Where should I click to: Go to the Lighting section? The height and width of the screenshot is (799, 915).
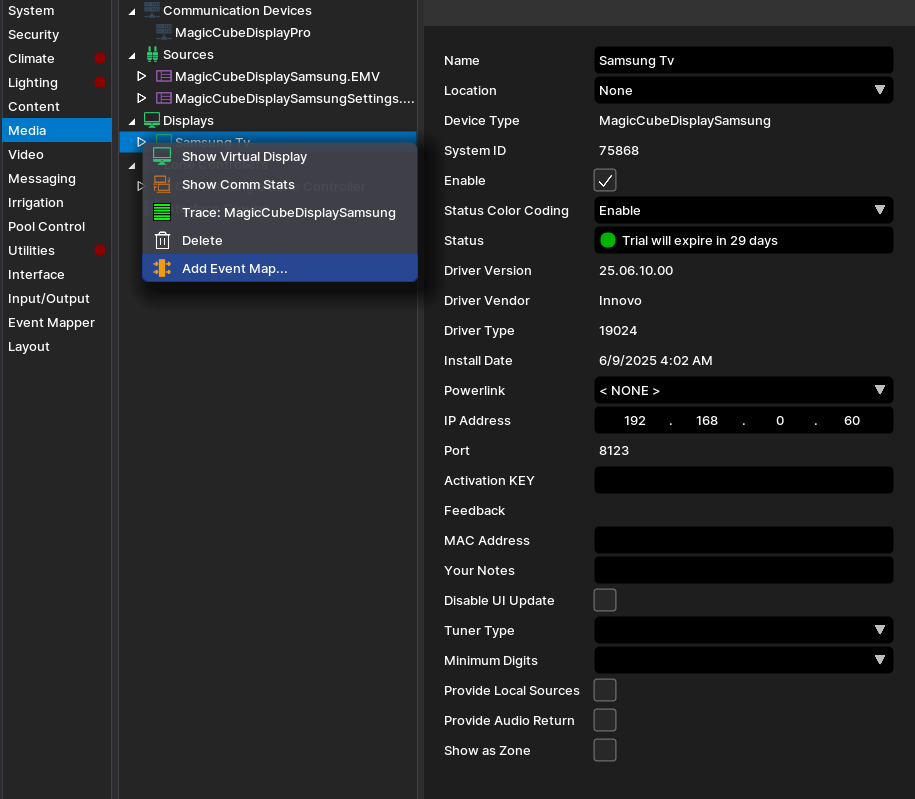click(57, 82)
